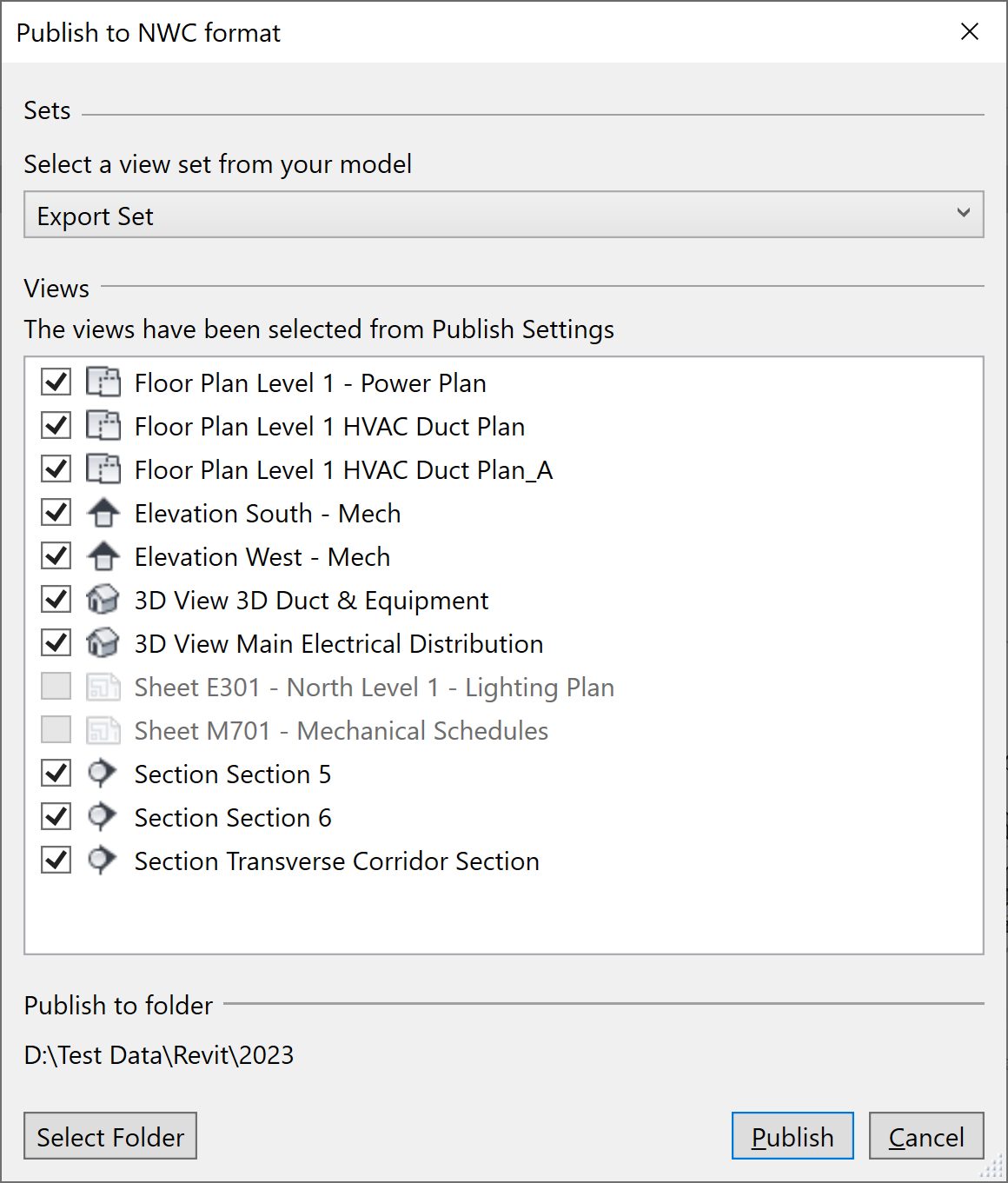Uncheck Elevation South - Mech

tap(55, 513)
